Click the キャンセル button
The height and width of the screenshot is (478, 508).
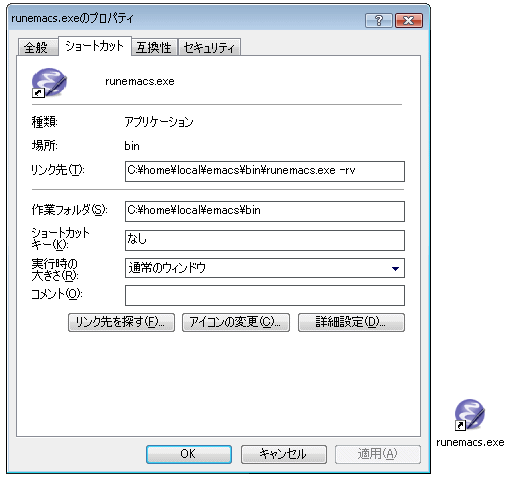click(284, 454)
